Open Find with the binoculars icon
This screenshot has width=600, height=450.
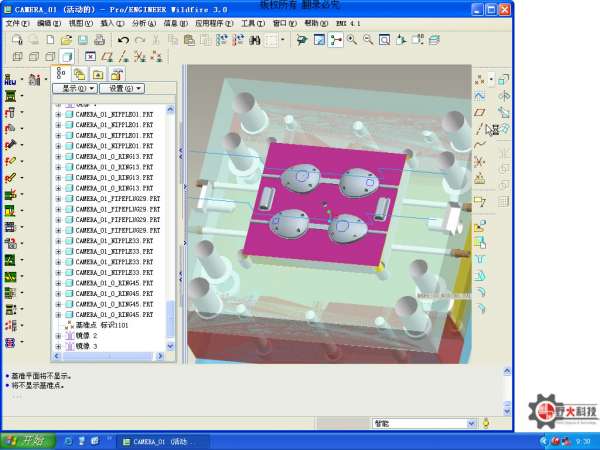coord(255,40)
